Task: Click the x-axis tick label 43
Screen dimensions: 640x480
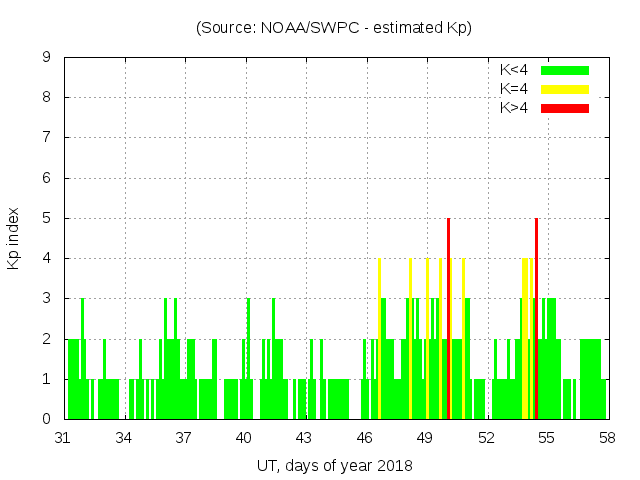Action: (x=304, y=437)
